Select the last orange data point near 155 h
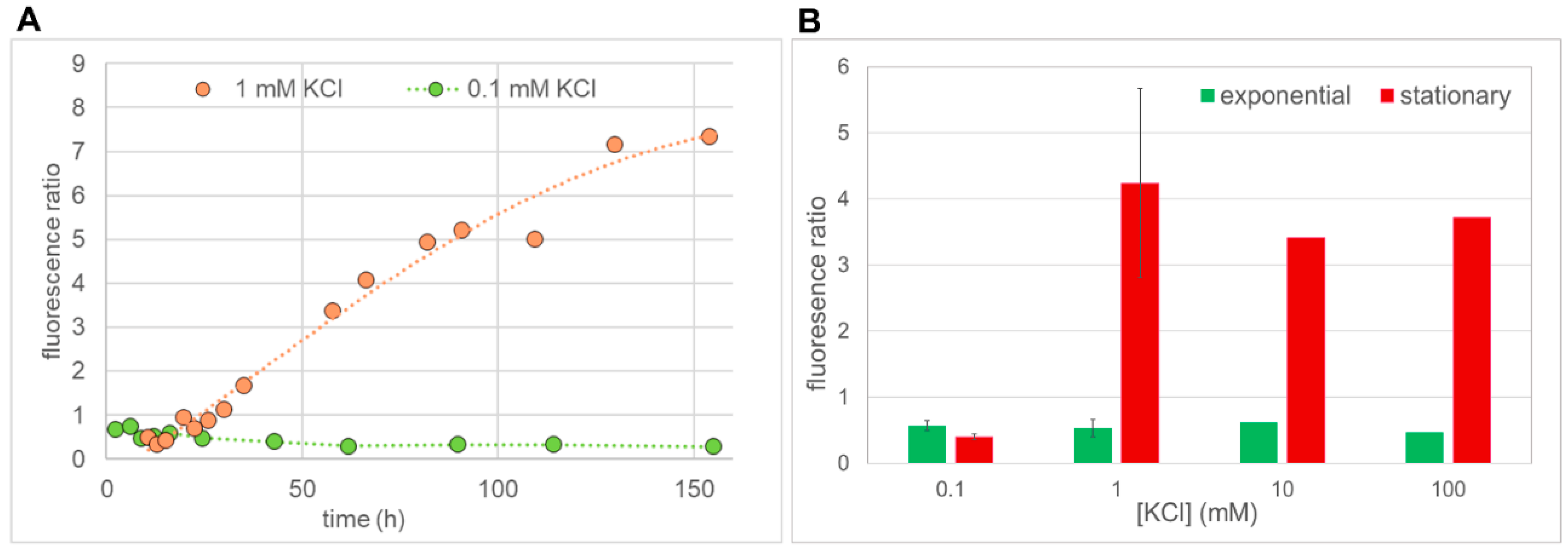 point(708,136)
